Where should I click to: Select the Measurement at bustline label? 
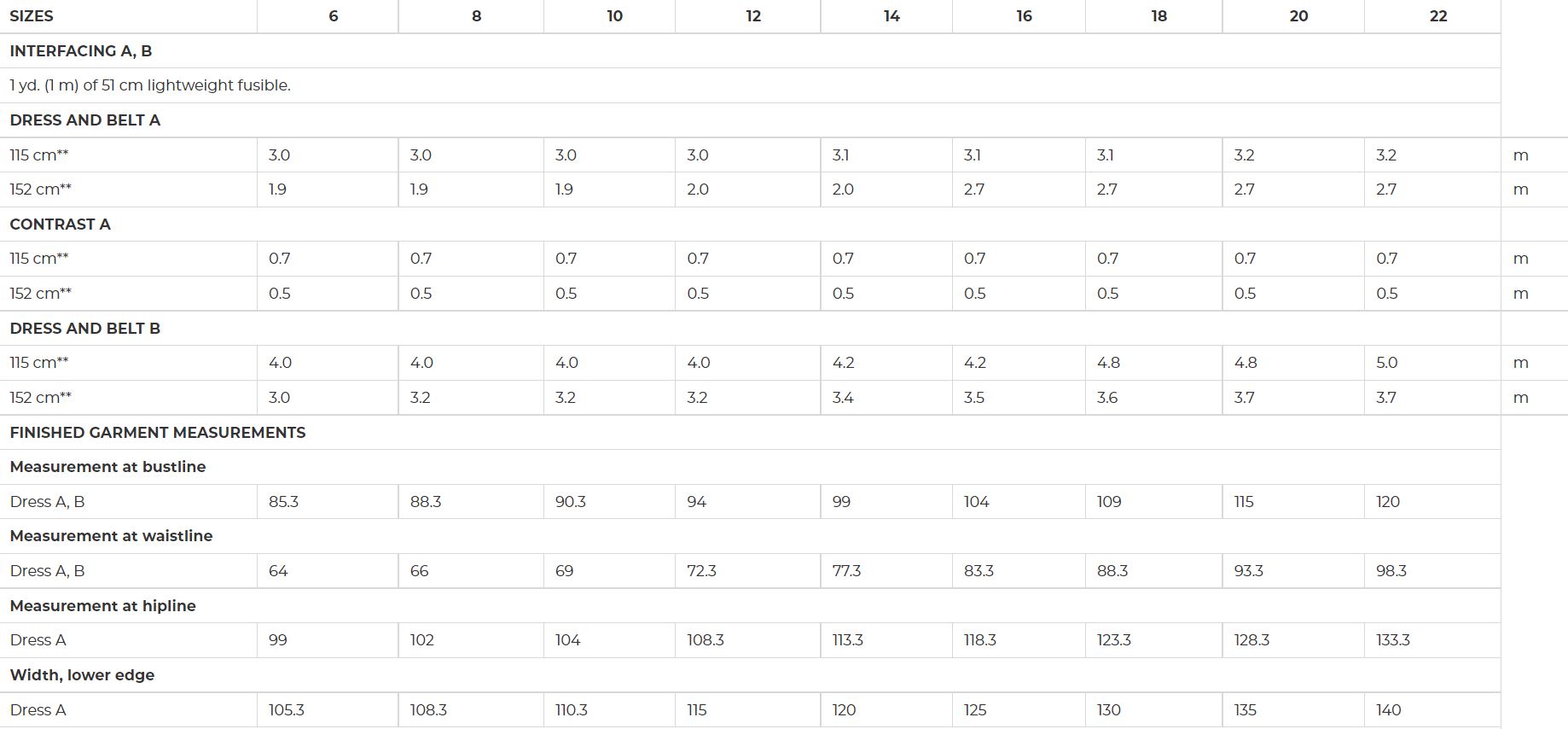[107, 467]
